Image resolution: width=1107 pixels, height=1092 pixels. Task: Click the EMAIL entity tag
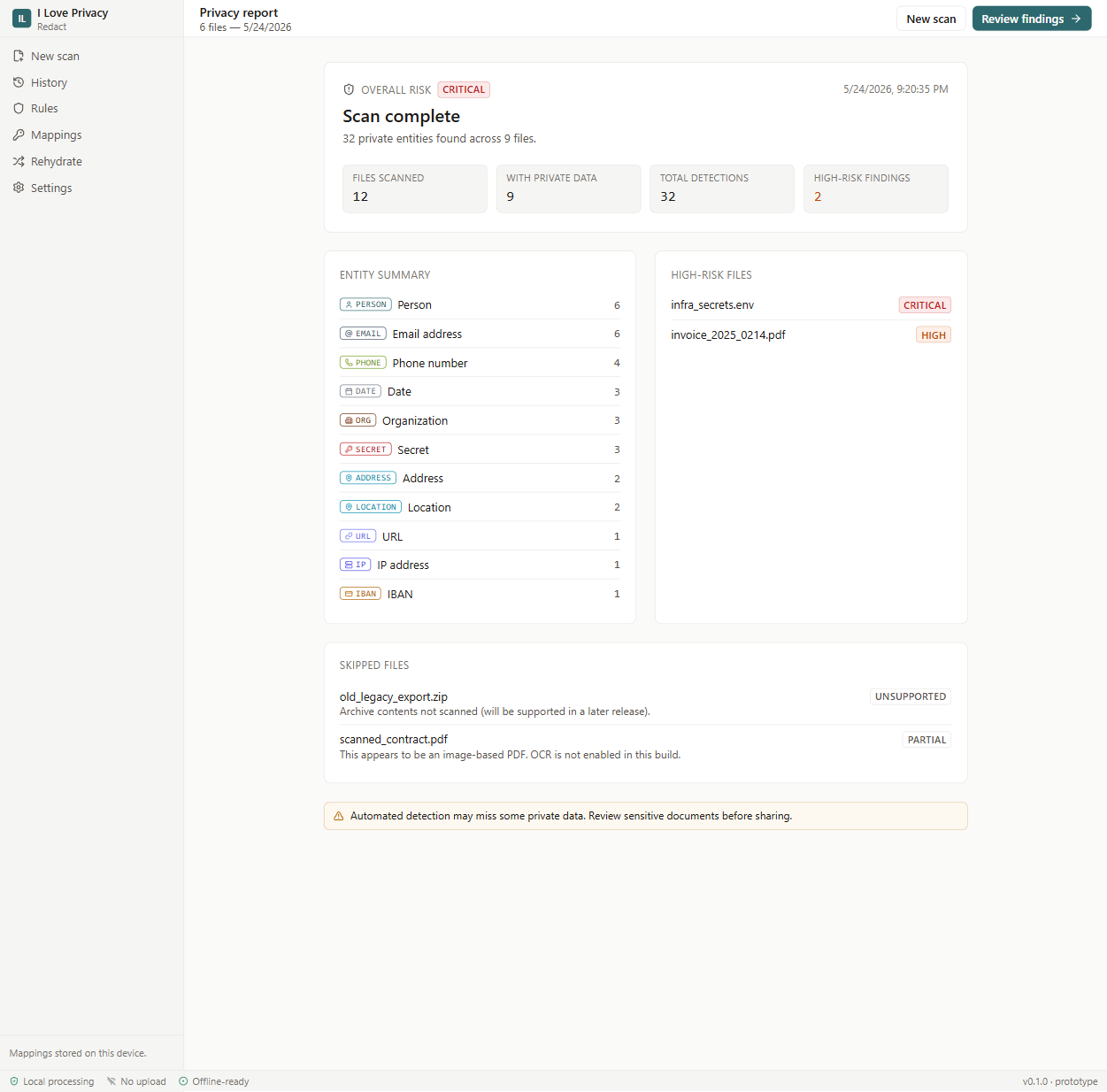(x=363, y=334)
